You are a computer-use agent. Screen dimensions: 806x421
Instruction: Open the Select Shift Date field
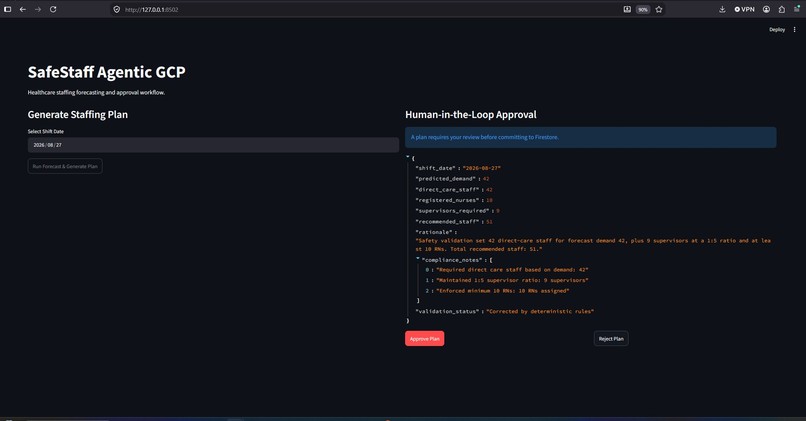tap(213, 145)
